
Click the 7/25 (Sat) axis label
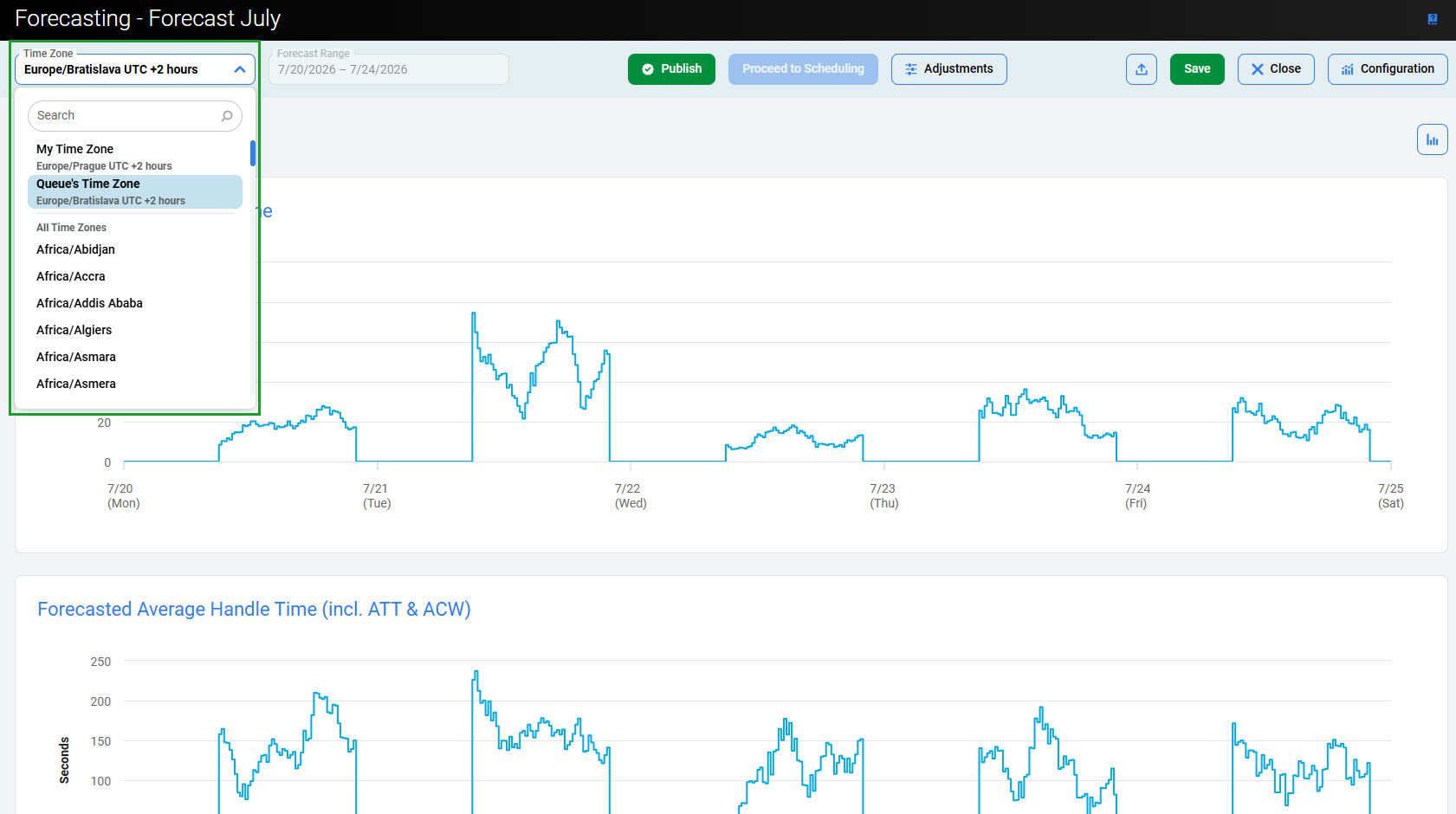click(1391, 496)
